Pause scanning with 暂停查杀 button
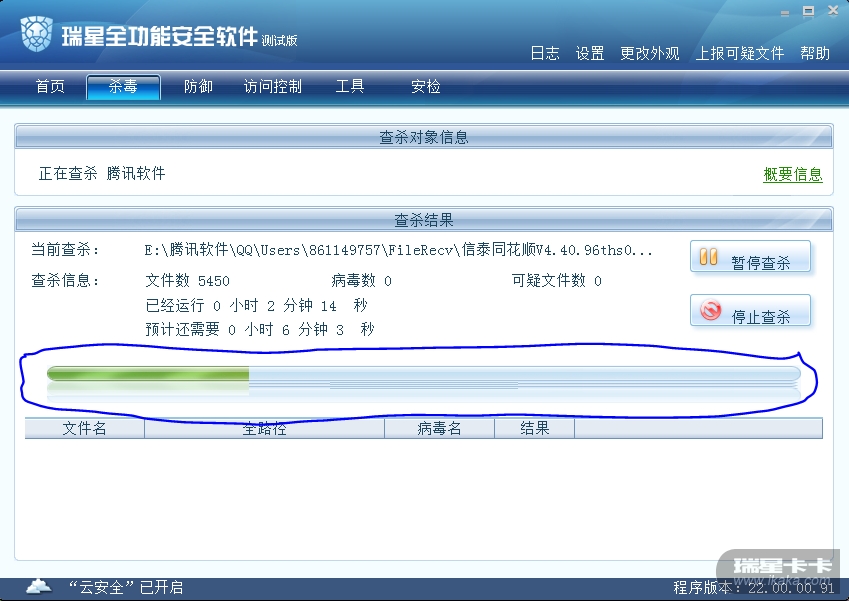849x601 pixels. click(750, 257)
